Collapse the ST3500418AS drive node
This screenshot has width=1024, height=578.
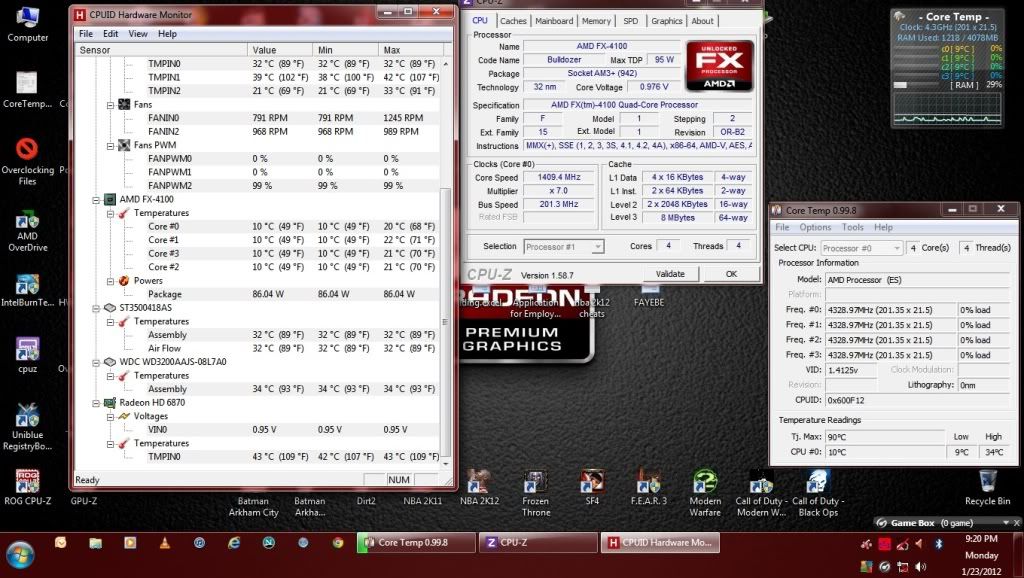[x=96, y=308]
